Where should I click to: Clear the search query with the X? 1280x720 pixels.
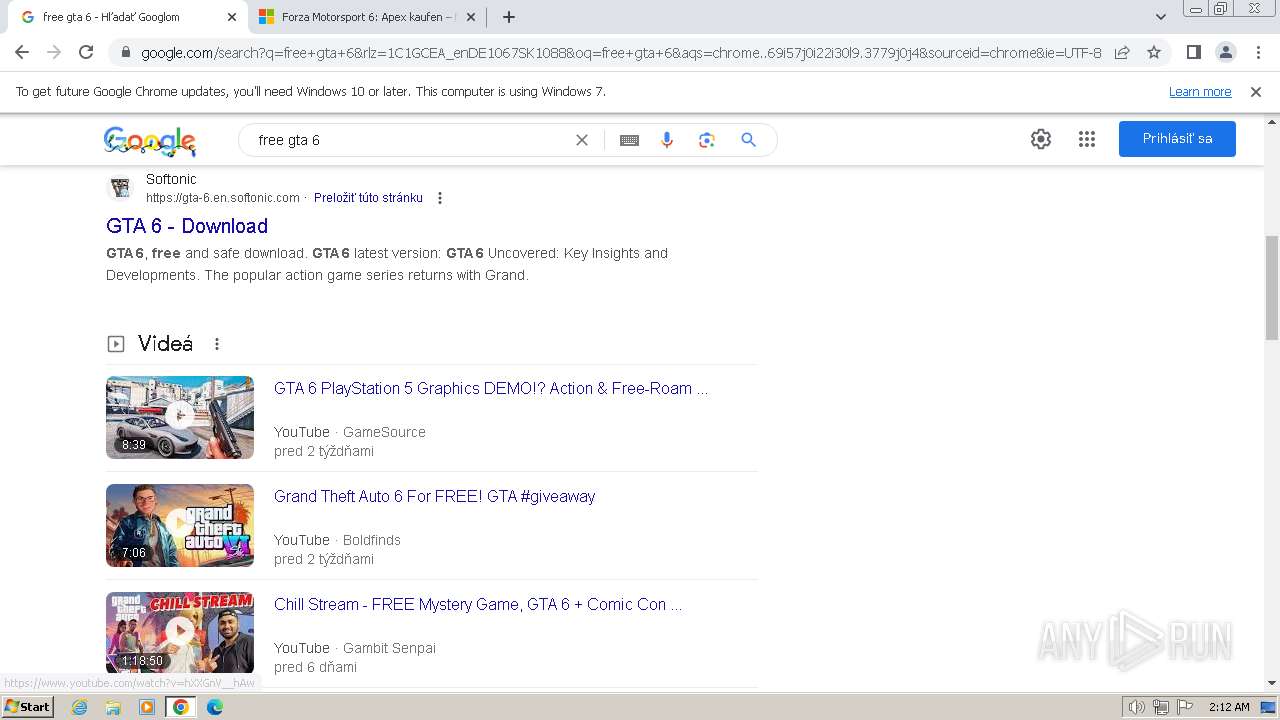[x=582, y=140]
